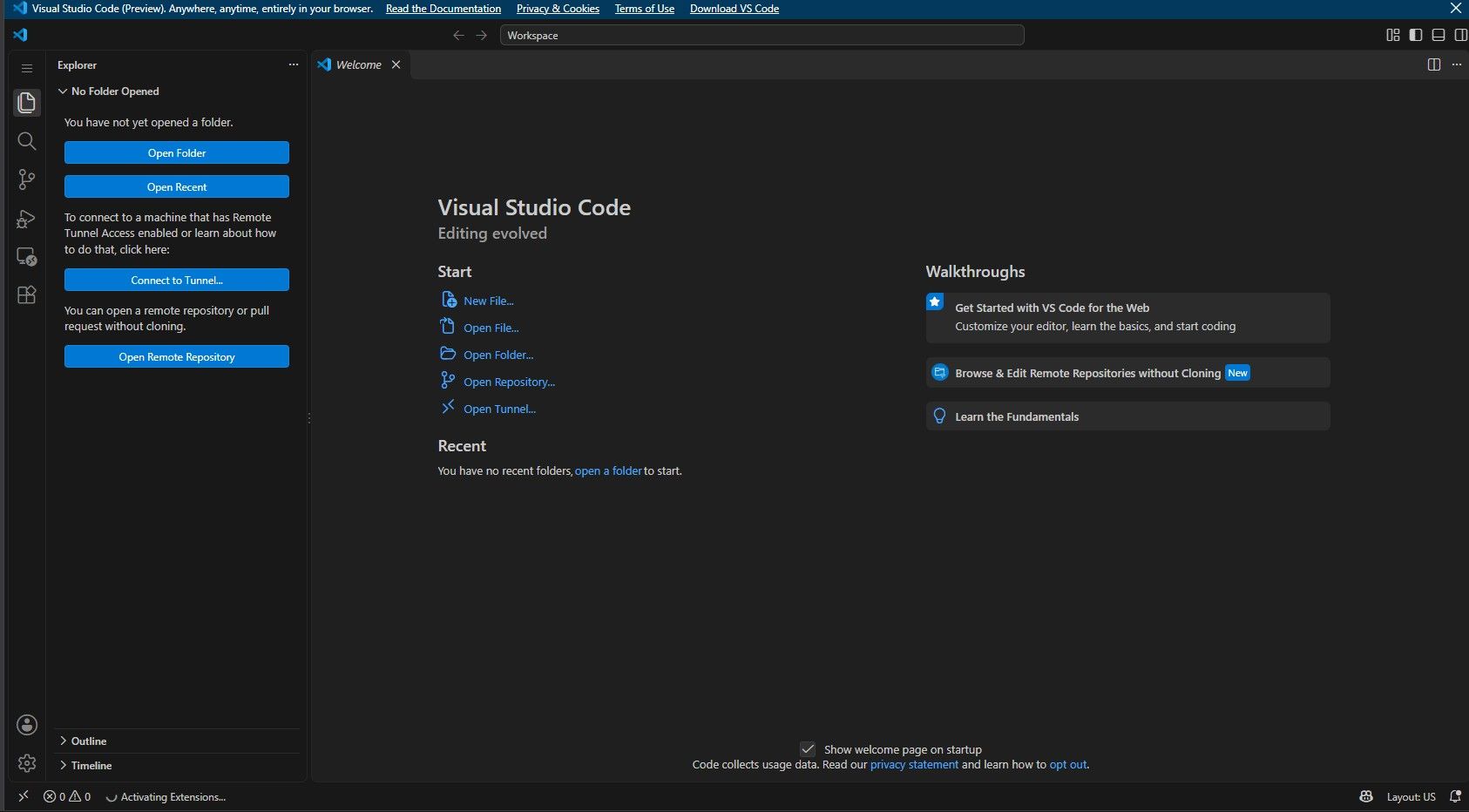This screenshot has height=812, width=1469.
Task: Click the blue Open Folder button
Action: pos(177,152)
